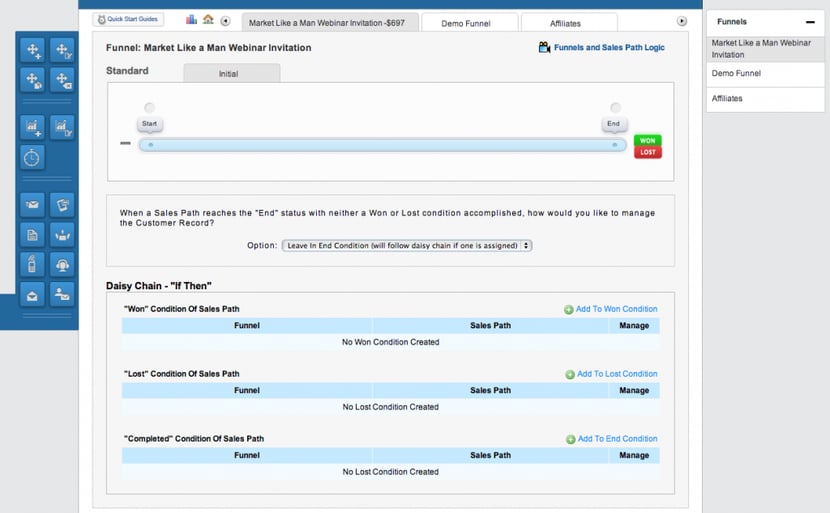
Task: Select Market Like a Man Webinar in Funnels panel
Action: click(765, 49)
